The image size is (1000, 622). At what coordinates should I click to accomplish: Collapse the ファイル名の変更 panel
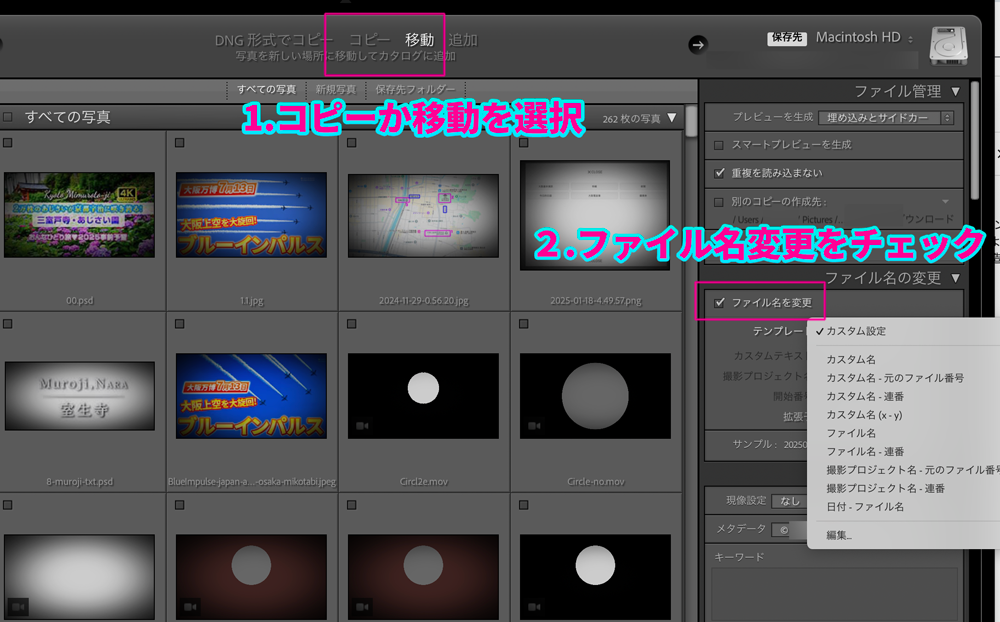tap(956, 278)
